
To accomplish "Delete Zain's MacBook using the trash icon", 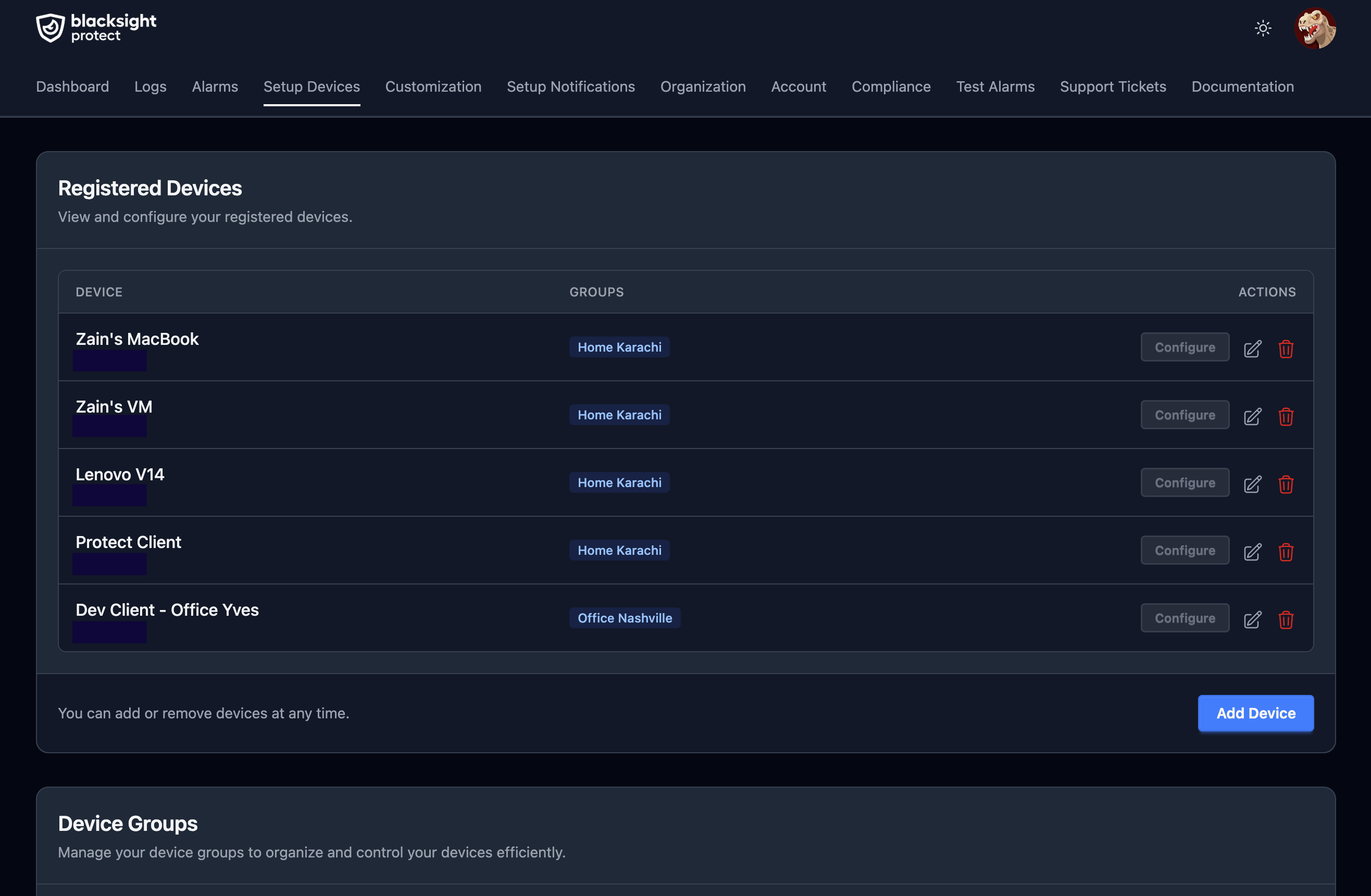I will coord(1286,349).
